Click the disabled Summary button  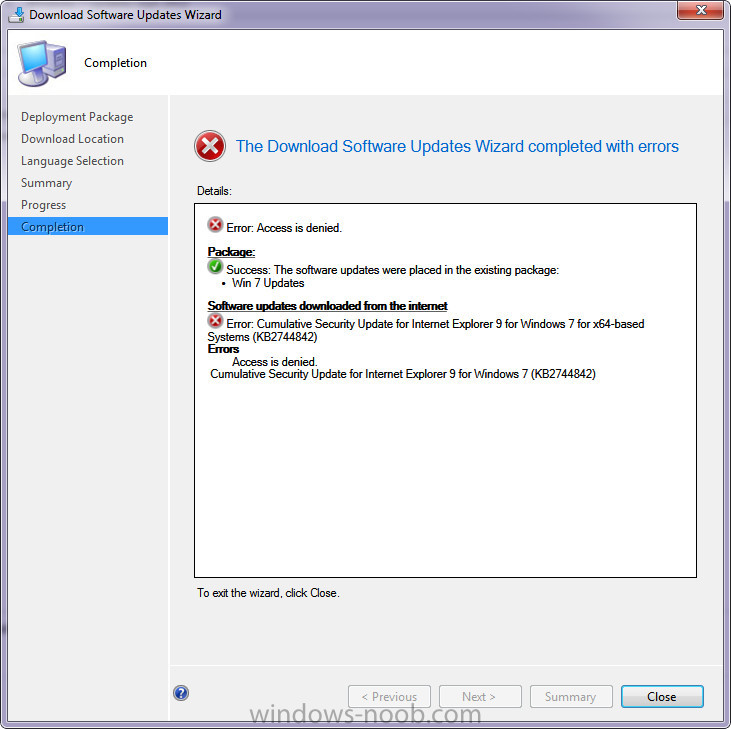click(x=571, y=696)
